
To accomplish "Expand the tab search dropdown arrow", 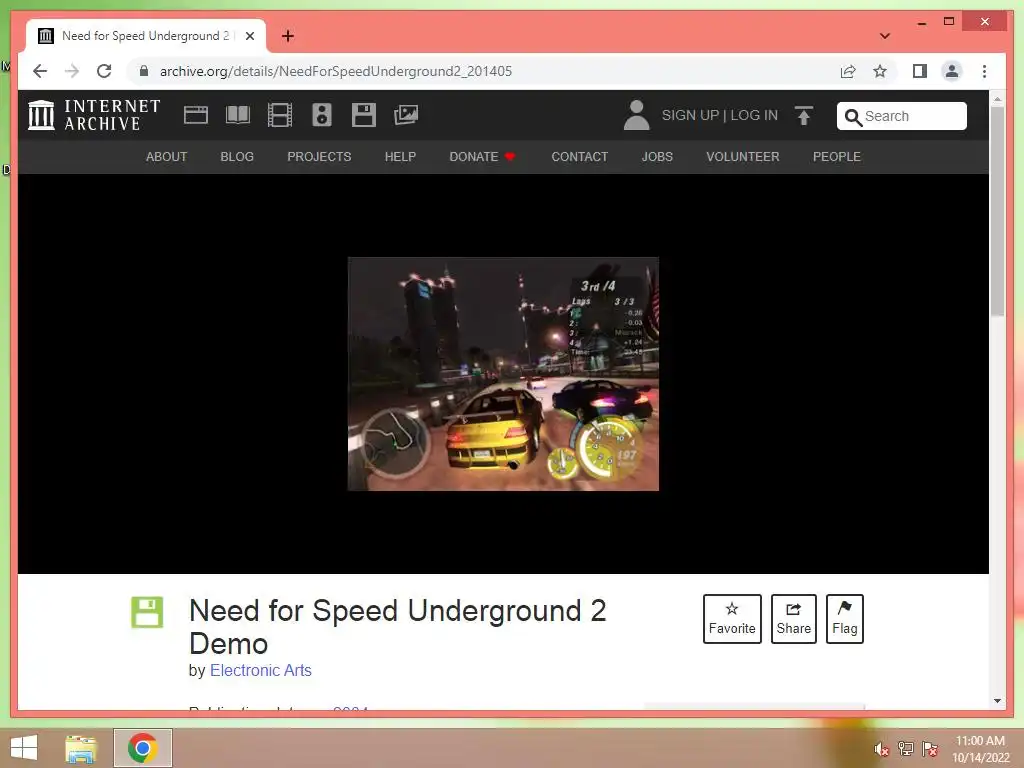I will point(884,36).
